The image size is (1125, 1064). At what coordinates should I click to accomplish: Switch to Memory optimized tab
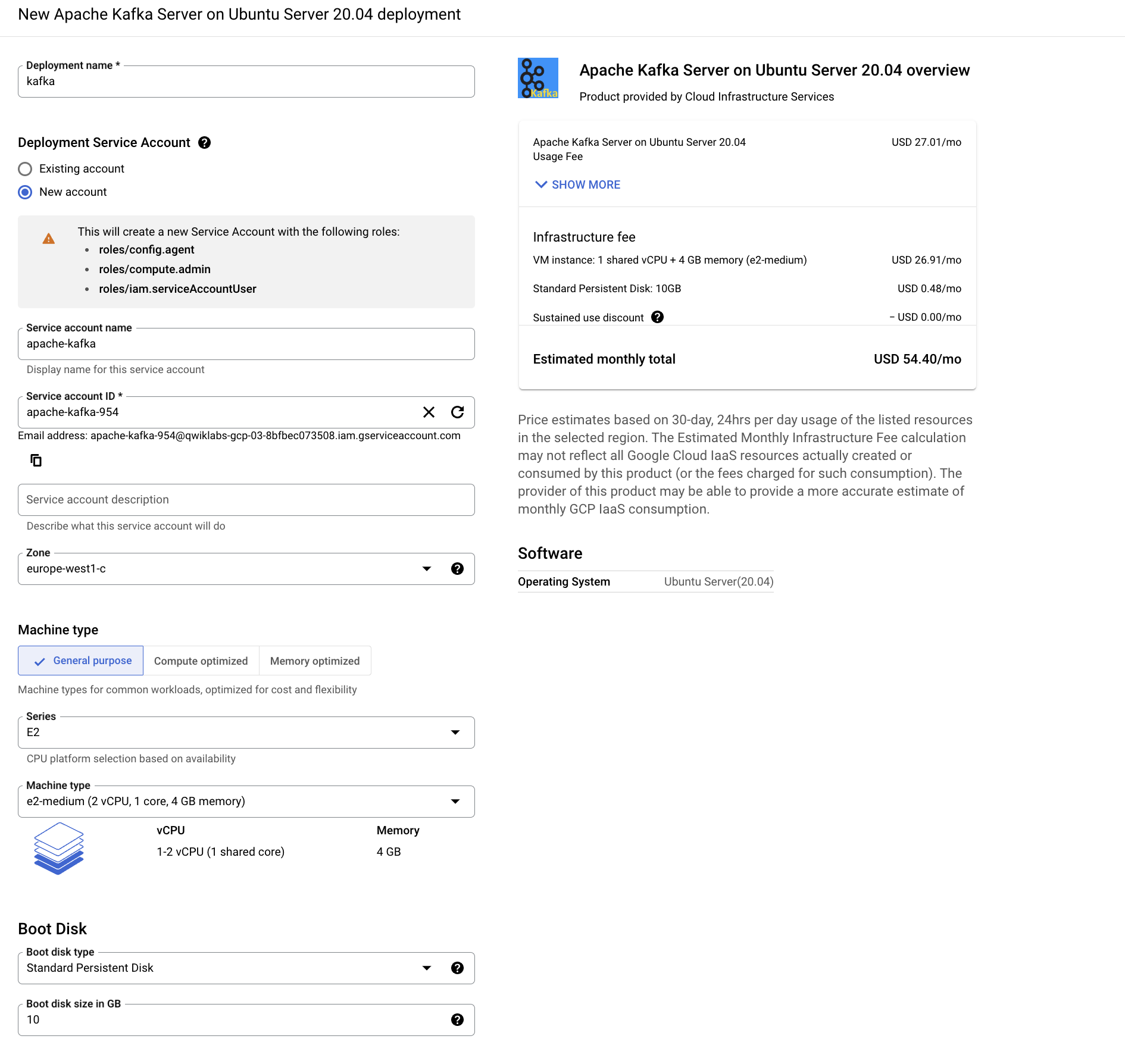coord(315,661)
